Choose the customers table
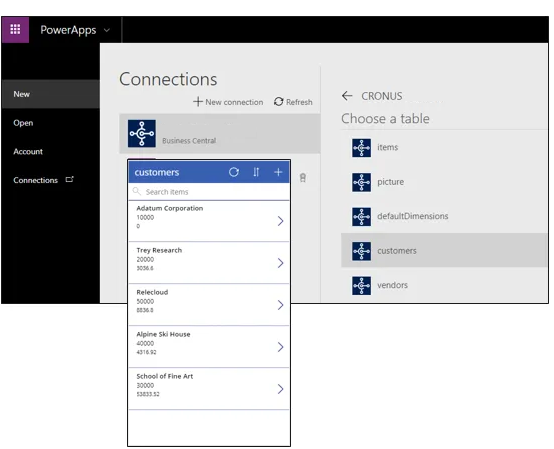The height and width of the screenshot is (449, 554). point(444,250)
